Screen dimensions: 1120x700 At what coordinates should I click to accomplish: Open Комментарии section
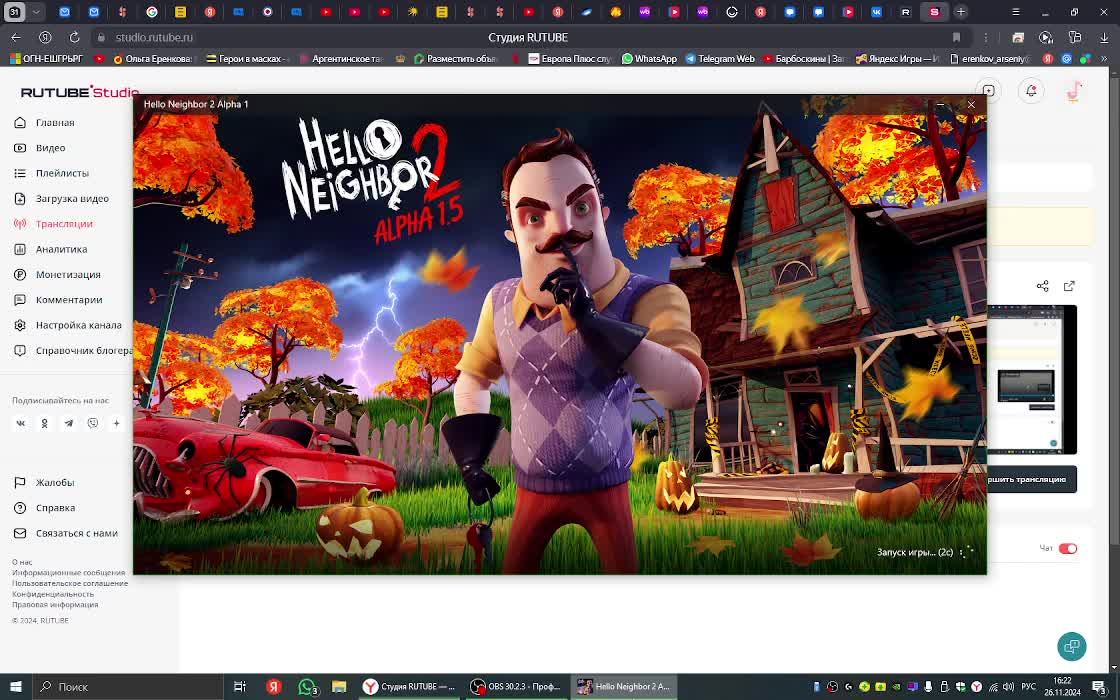69,300
